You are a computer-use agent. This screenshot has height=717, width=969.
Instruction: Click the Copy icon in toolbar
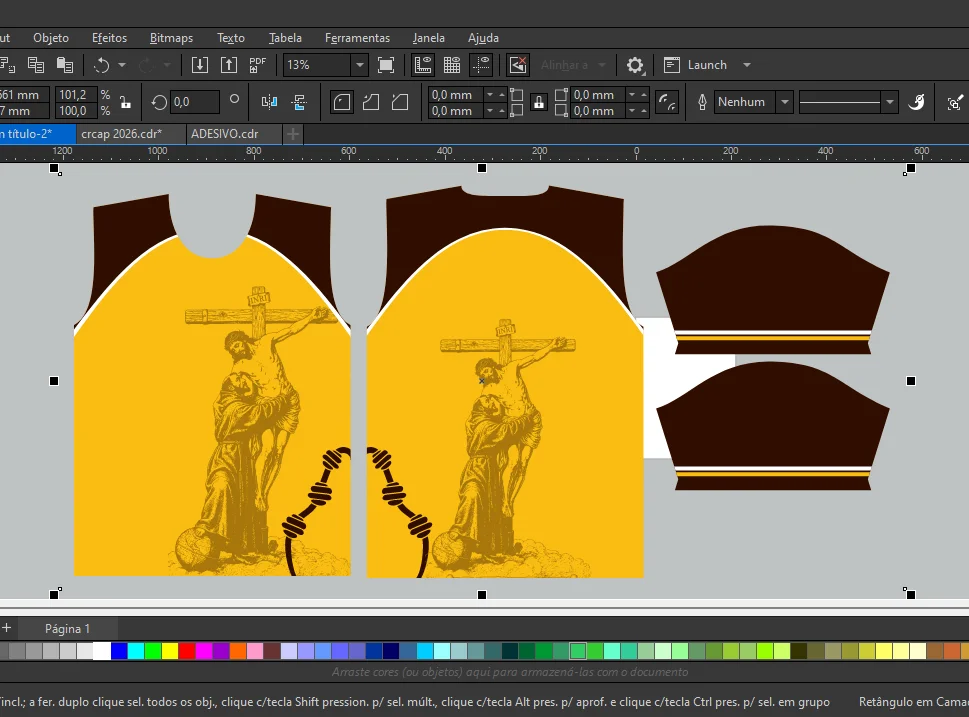point(36,65)
